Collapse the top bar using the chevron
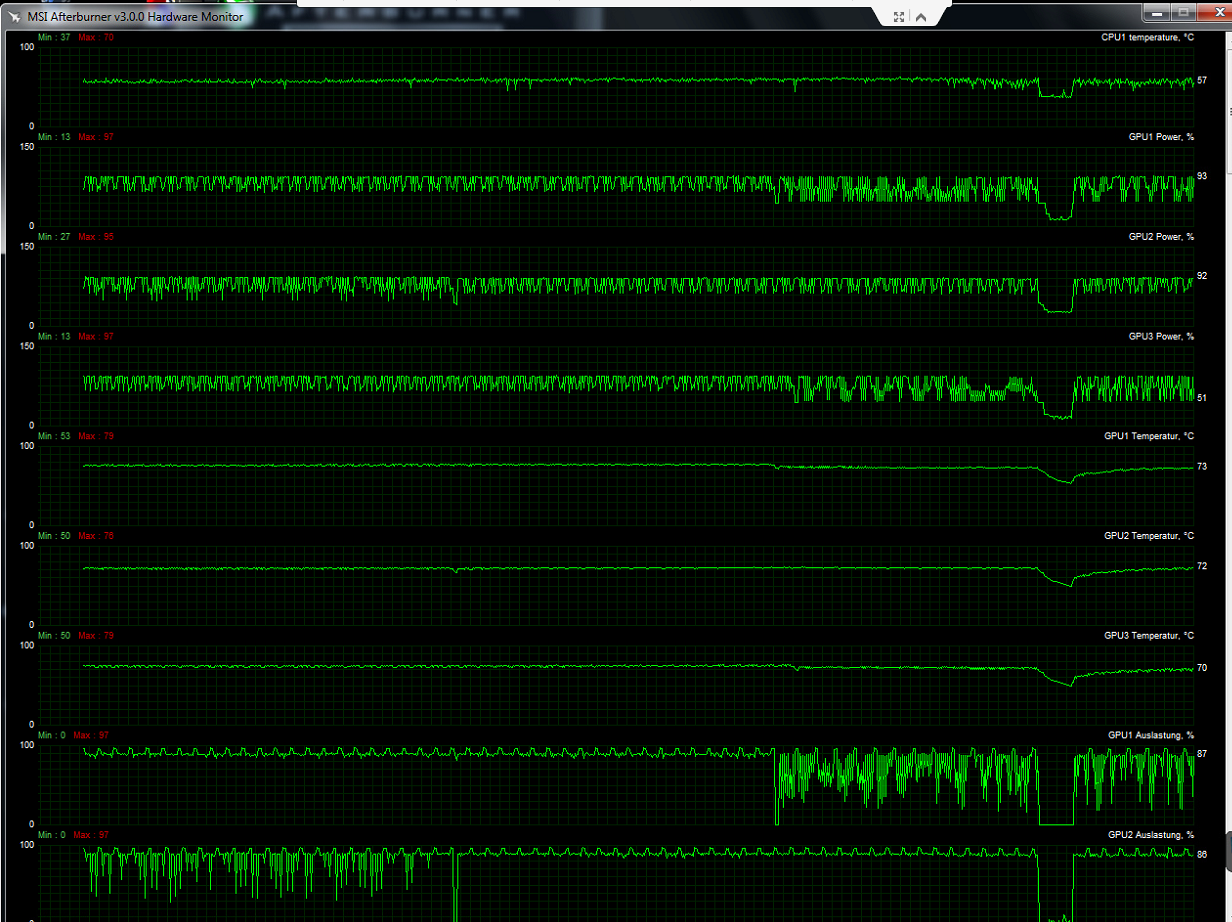The image size is (1232, 922). click(x=920, y=16)
